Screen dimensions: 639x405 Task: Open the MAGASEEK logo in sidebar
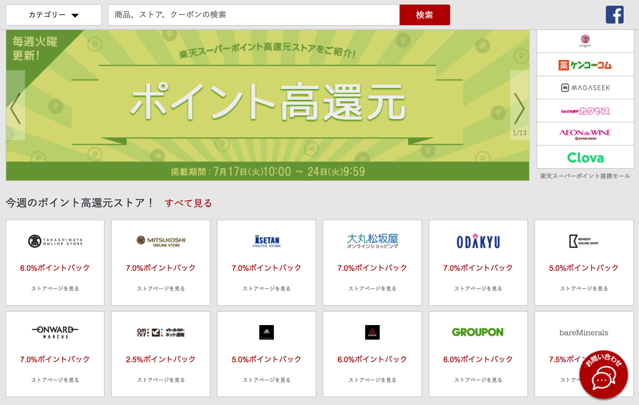pyautogui.click(x=585, y=88)
